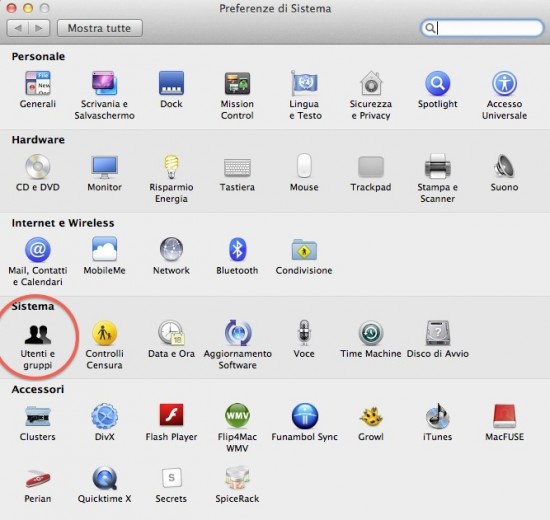Focus the preferences search field

pyautogui.click(x=482, y=28)
